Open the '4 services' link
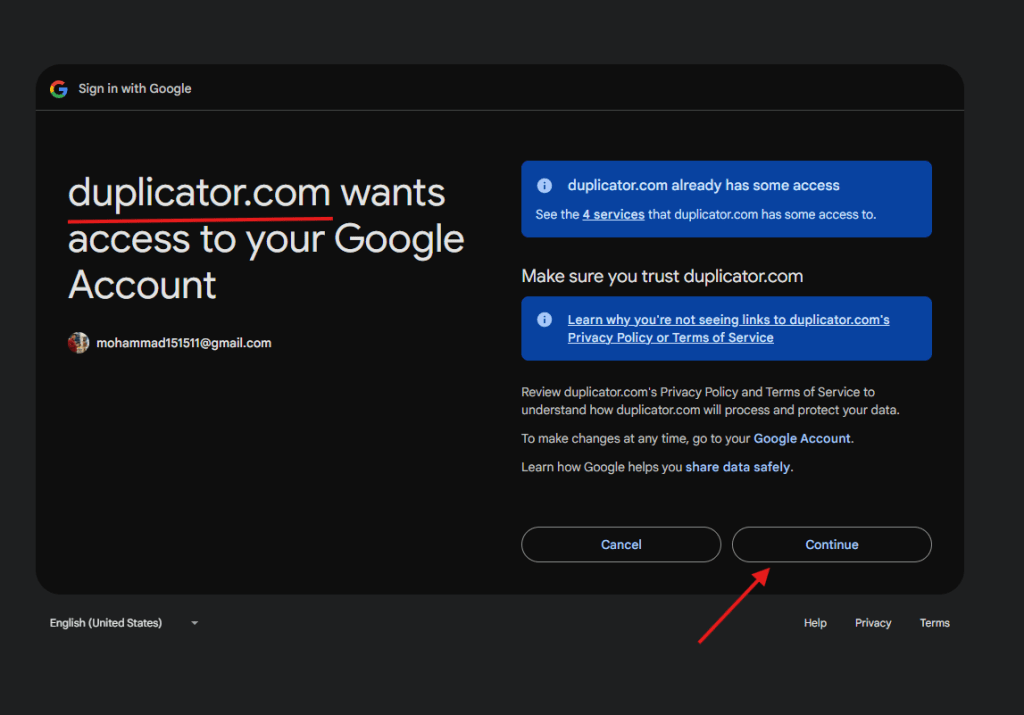The width and height of the screenshot is (1024, 715). pyautogui.click(x=613, y=215)
